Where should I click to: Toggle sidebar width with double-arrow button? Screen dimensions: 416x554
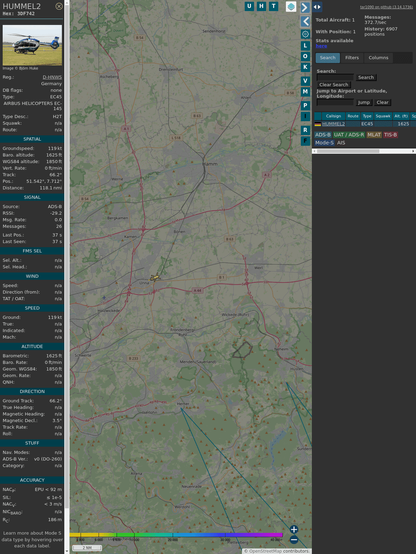click(317, 7)
